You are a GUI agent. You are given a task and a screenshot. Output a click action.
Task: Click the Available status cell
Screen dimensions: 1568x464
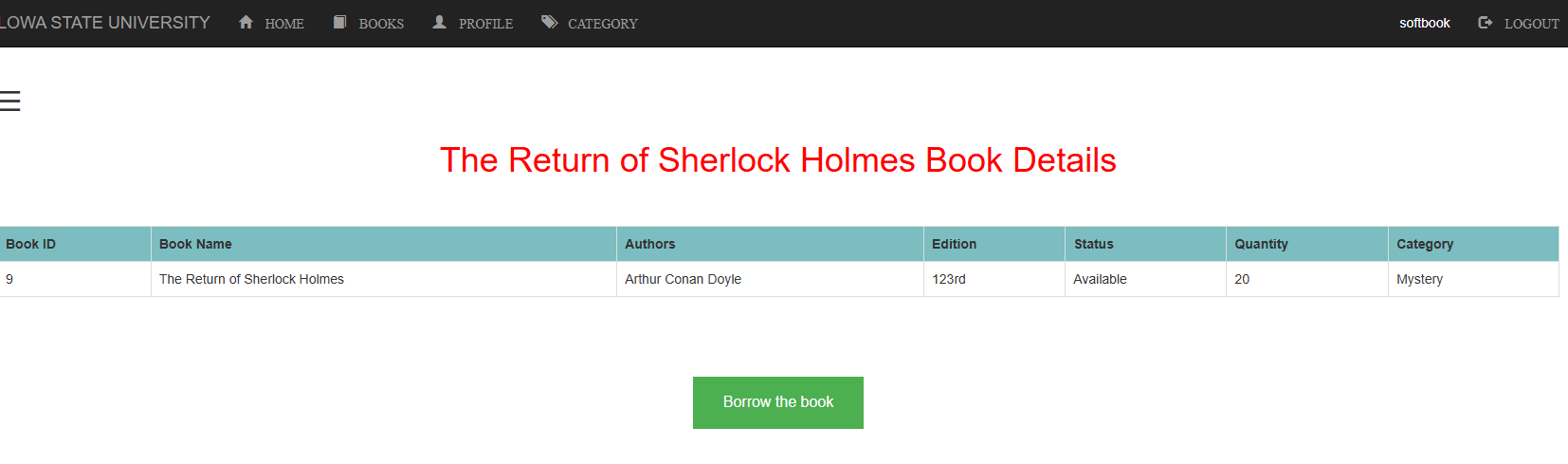1100,279
